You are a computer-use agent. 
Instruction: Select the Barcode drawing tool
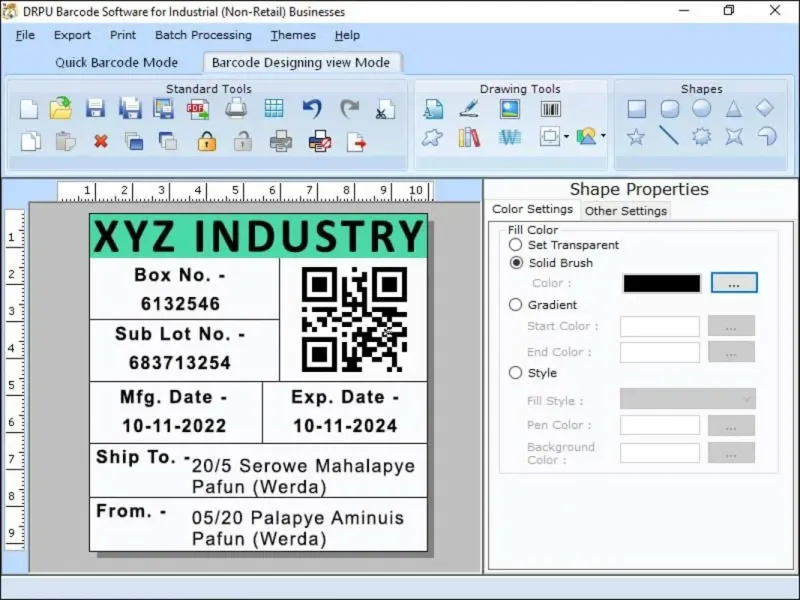tap(550, 109)
